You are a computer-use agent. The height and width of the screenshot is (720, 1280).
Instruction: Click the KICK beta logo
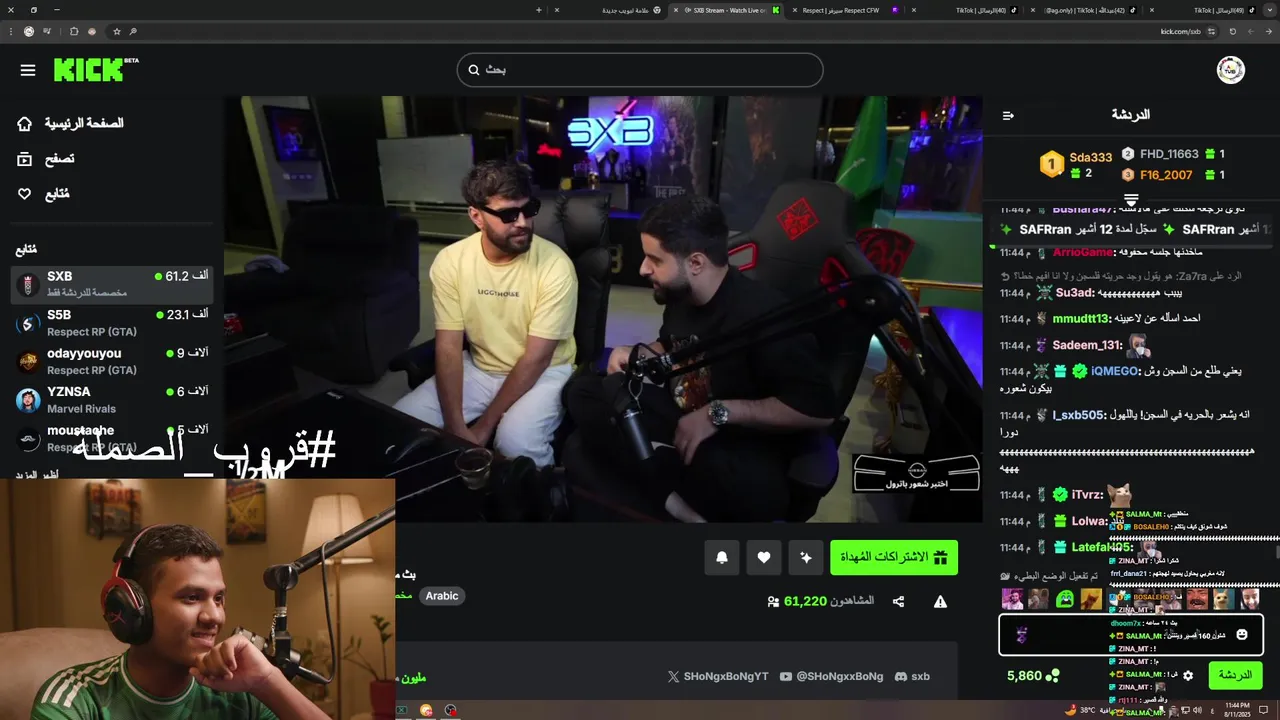pyautogui.click(x=96, y=69)
